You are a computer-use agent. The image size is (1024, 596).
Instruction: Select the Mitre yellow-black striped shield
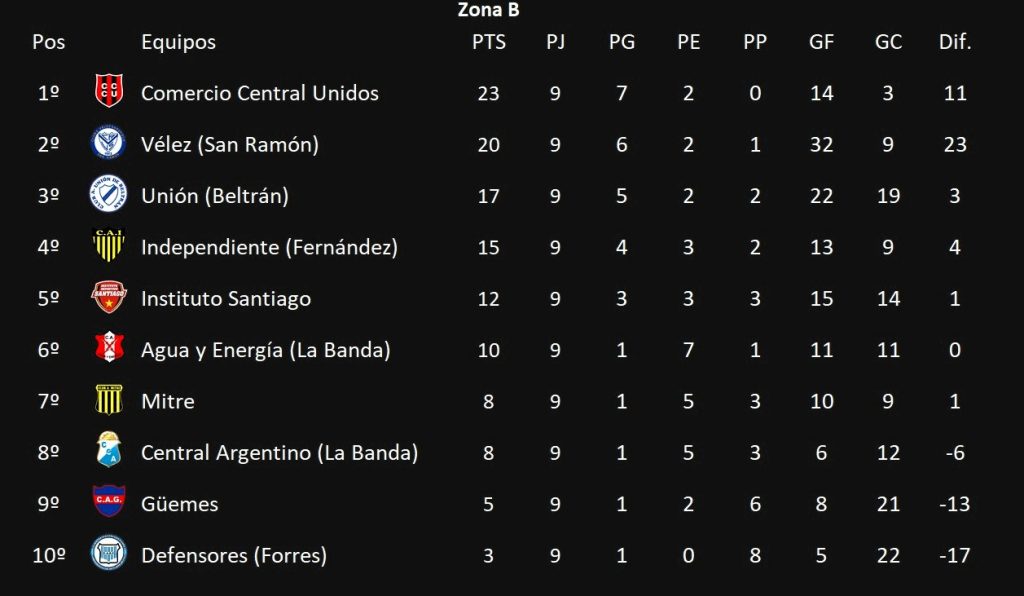point(108,399)
